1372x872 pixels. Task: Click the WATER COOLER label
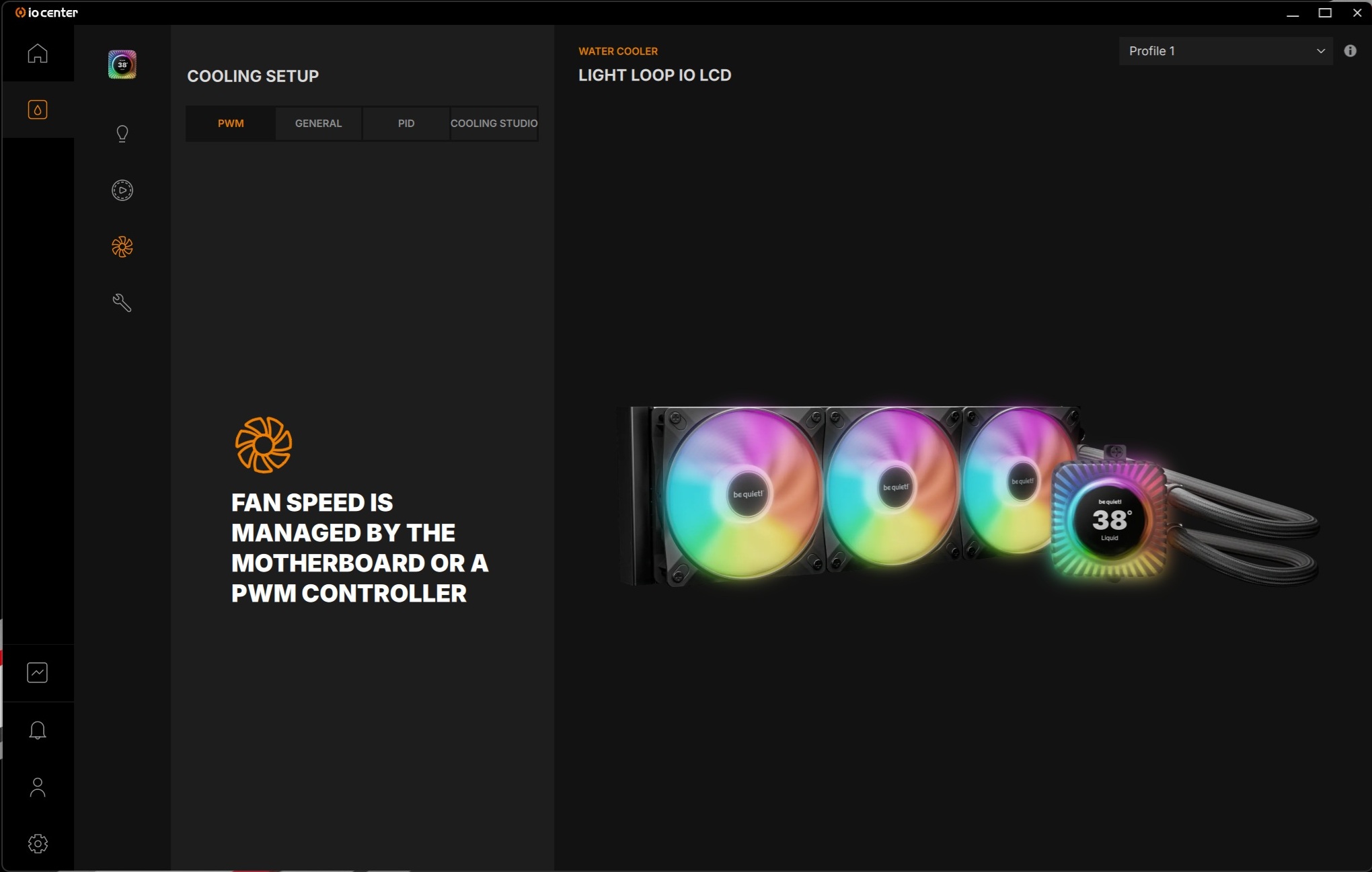[618, 51]
